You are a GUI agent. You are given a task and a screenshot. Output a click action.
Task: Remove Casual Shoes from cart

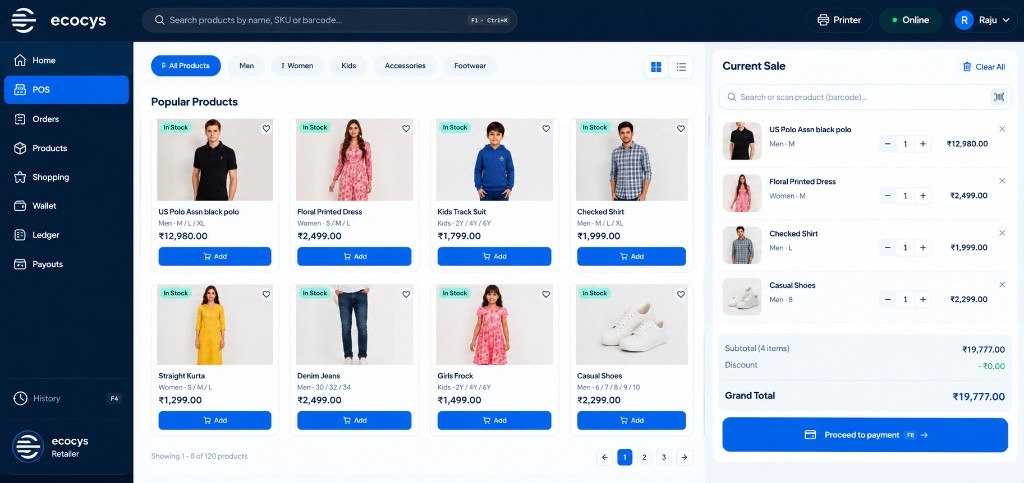[1002, 285]
